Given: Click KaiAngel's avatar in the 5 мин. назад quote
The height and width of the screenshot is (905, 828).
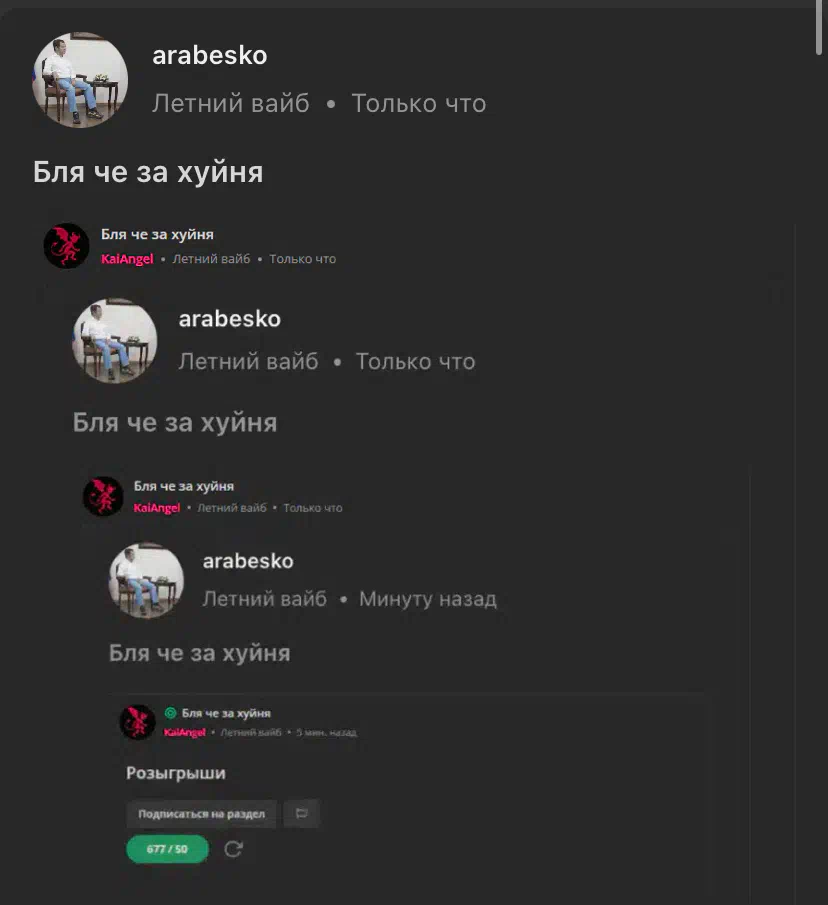Looking at the screenshot, I should coord(137,722).
